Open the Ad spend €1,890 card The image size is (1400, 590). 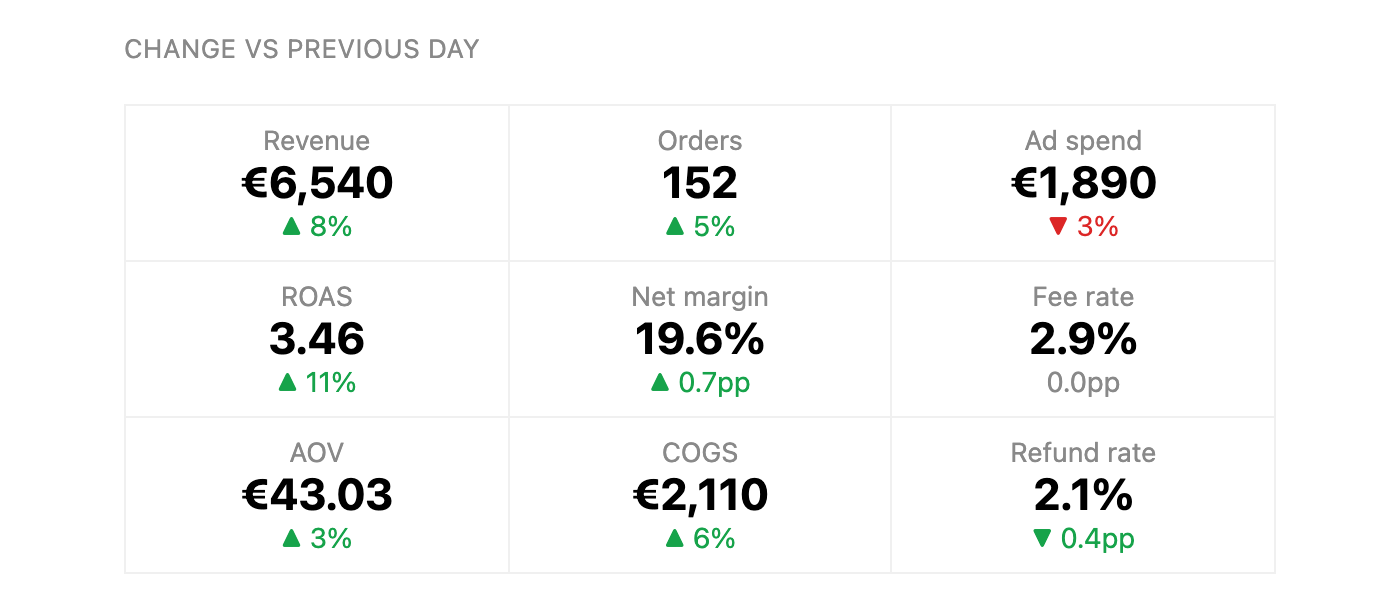[x=1083, y=183]
